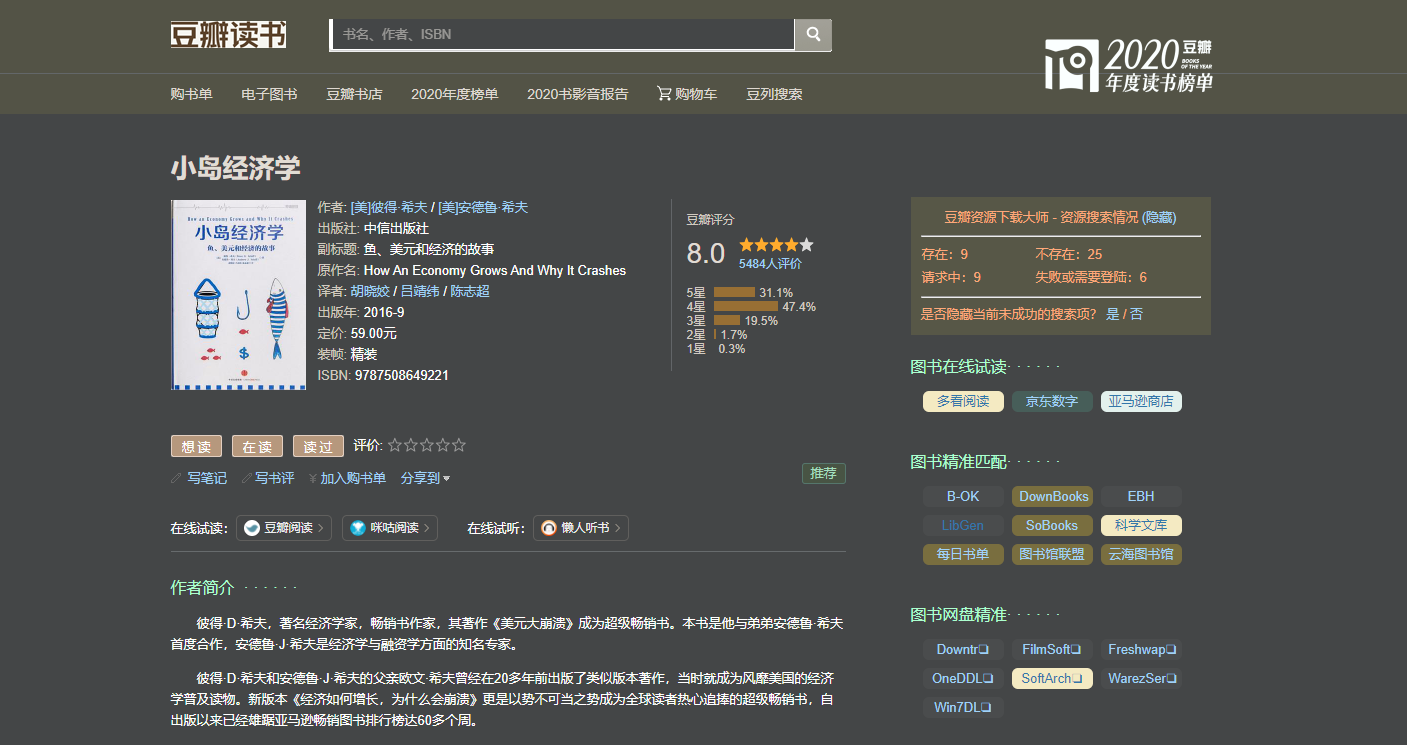Open the Freshwap netdisk tag
This screenshot has height=745, width=1407.
1141,649
